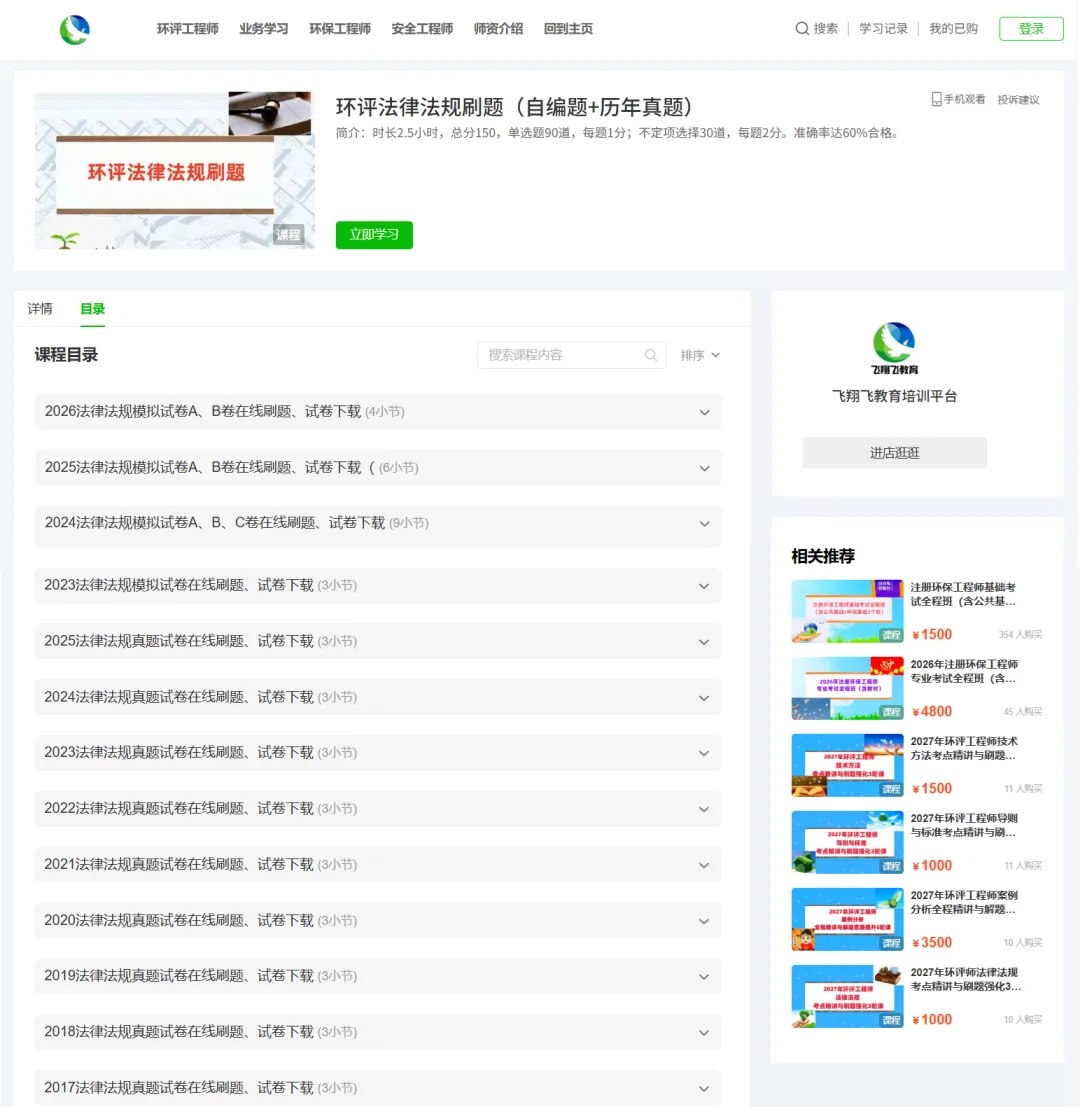Viewport: 1080px width, 1107px height.
Task: Expand 2022法律法规真题试卷 section
Action: click(x=378, y=808)
